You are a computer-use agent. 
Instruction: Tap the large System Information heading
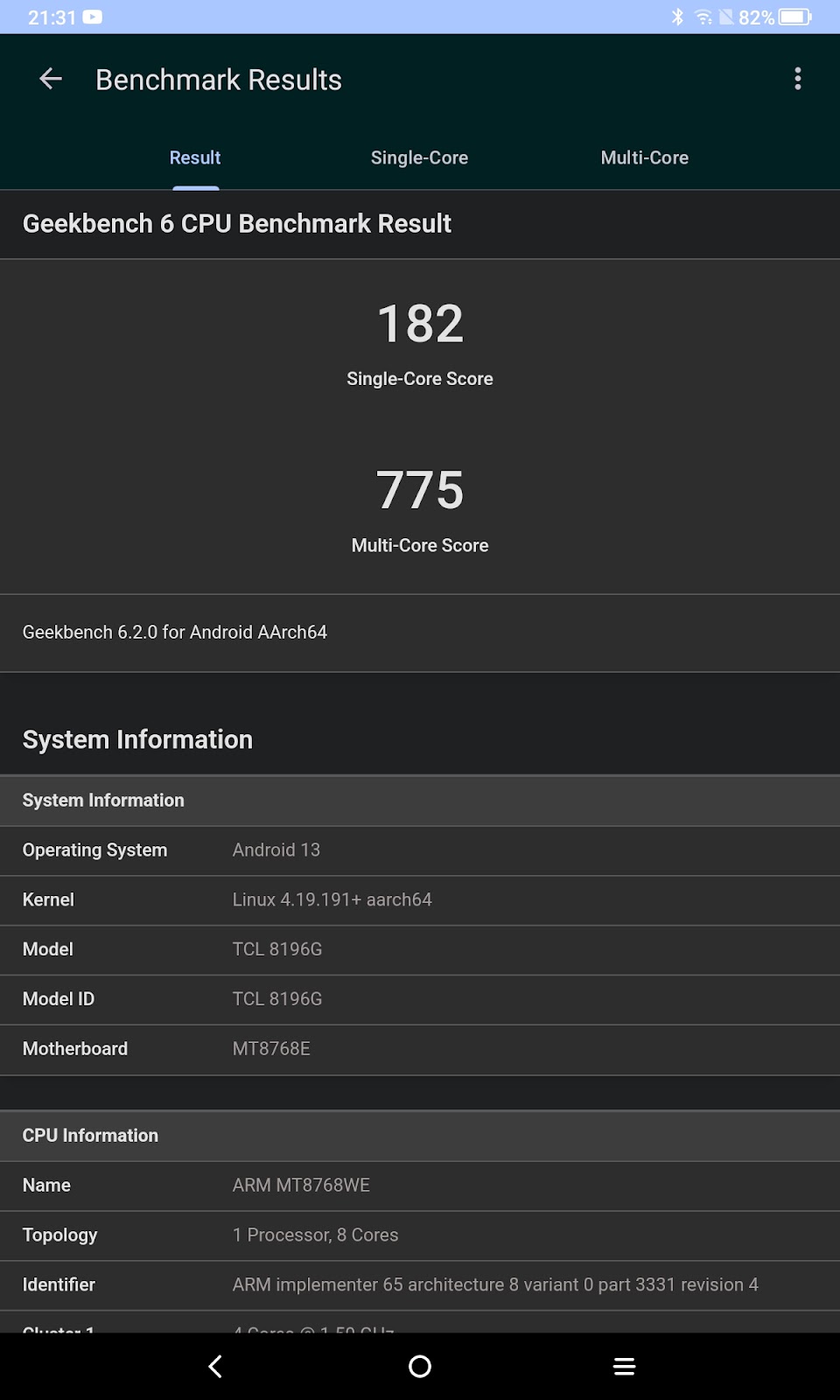(x=137, y=739)
